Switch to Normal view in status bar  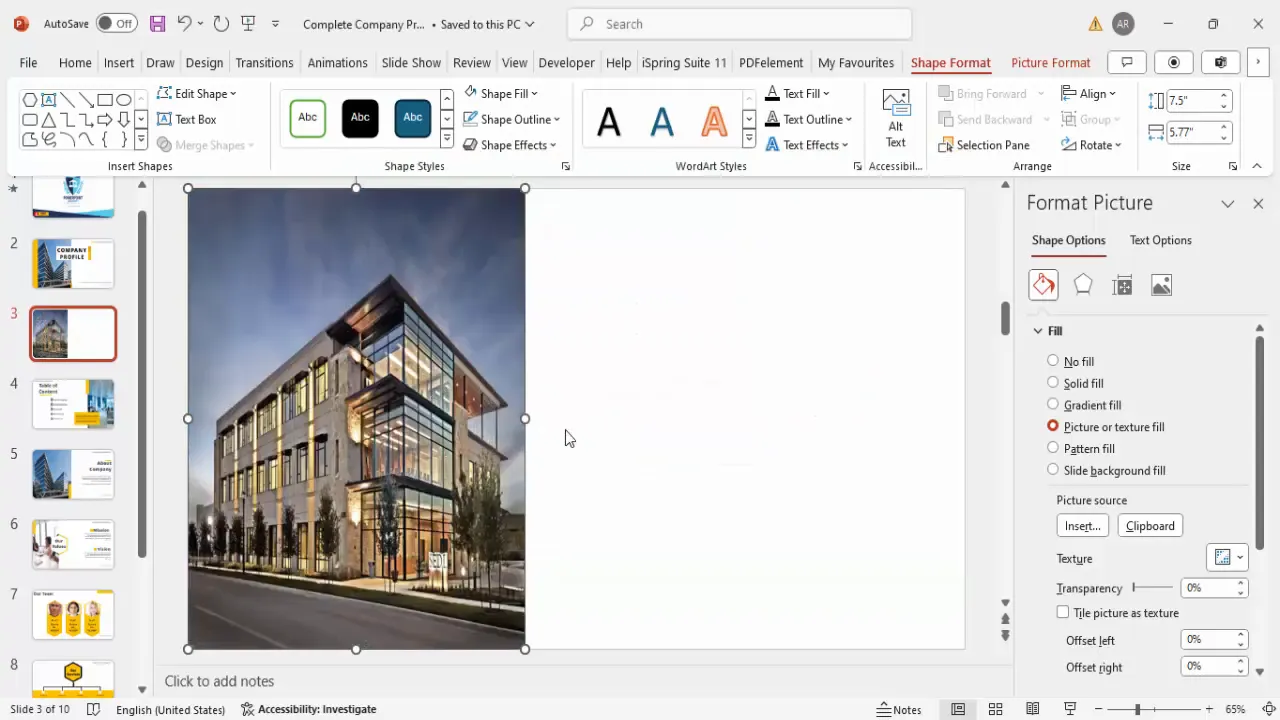pos(958,709)
